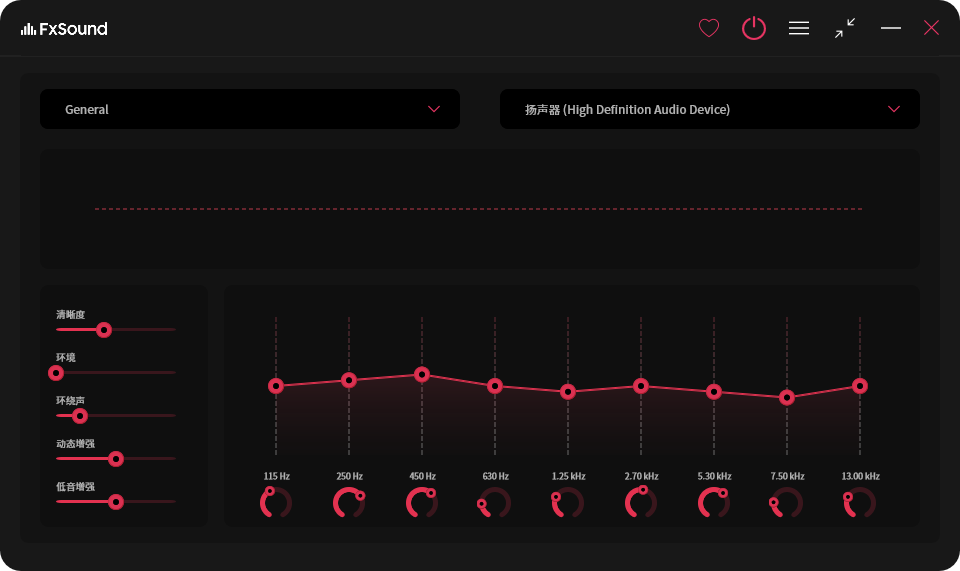
Task: Click the 动态增强 slider handle
Action: [116, 459]
